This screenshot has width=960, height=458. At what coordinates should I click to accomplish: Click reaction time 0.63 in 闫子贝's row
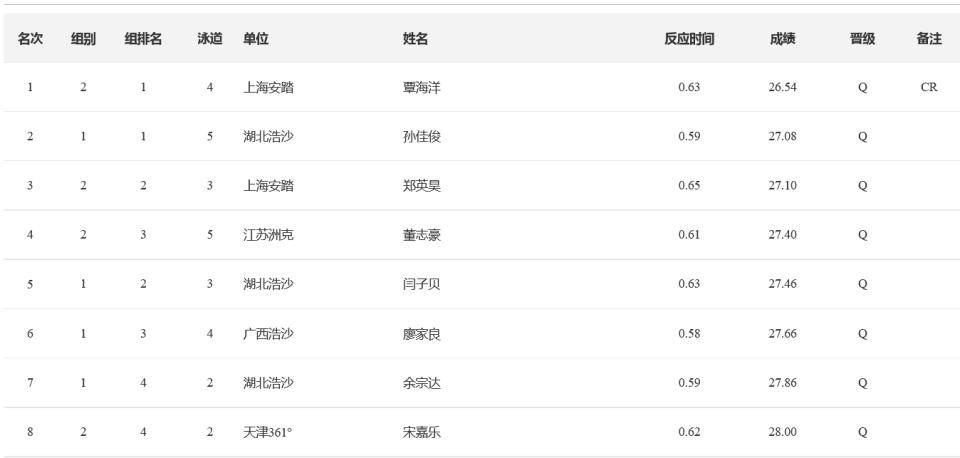pyautogui.click(x=689, y=284)
